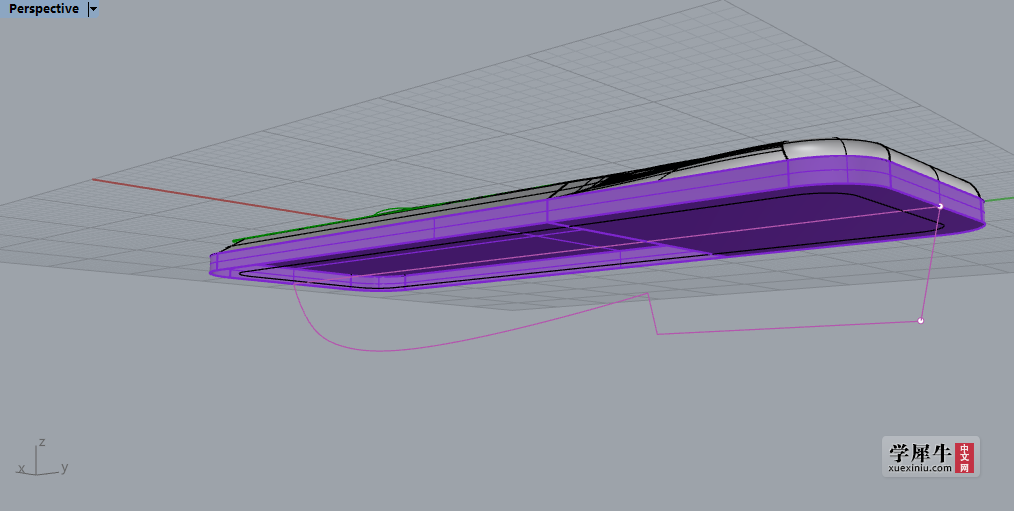Image resolution: width=1014 pixels, height=511 pixels.
Task: Open the Perspective viewport dropdown arrow
Action: (x=93, y=9)
